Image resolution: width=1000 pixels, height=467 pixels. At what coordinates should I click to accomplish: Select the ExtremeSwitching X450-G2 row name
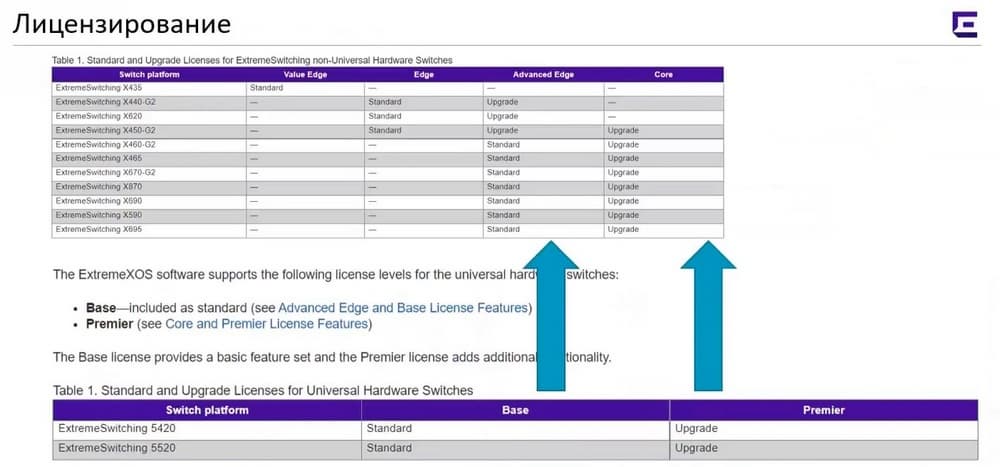[x=106, y=130]
